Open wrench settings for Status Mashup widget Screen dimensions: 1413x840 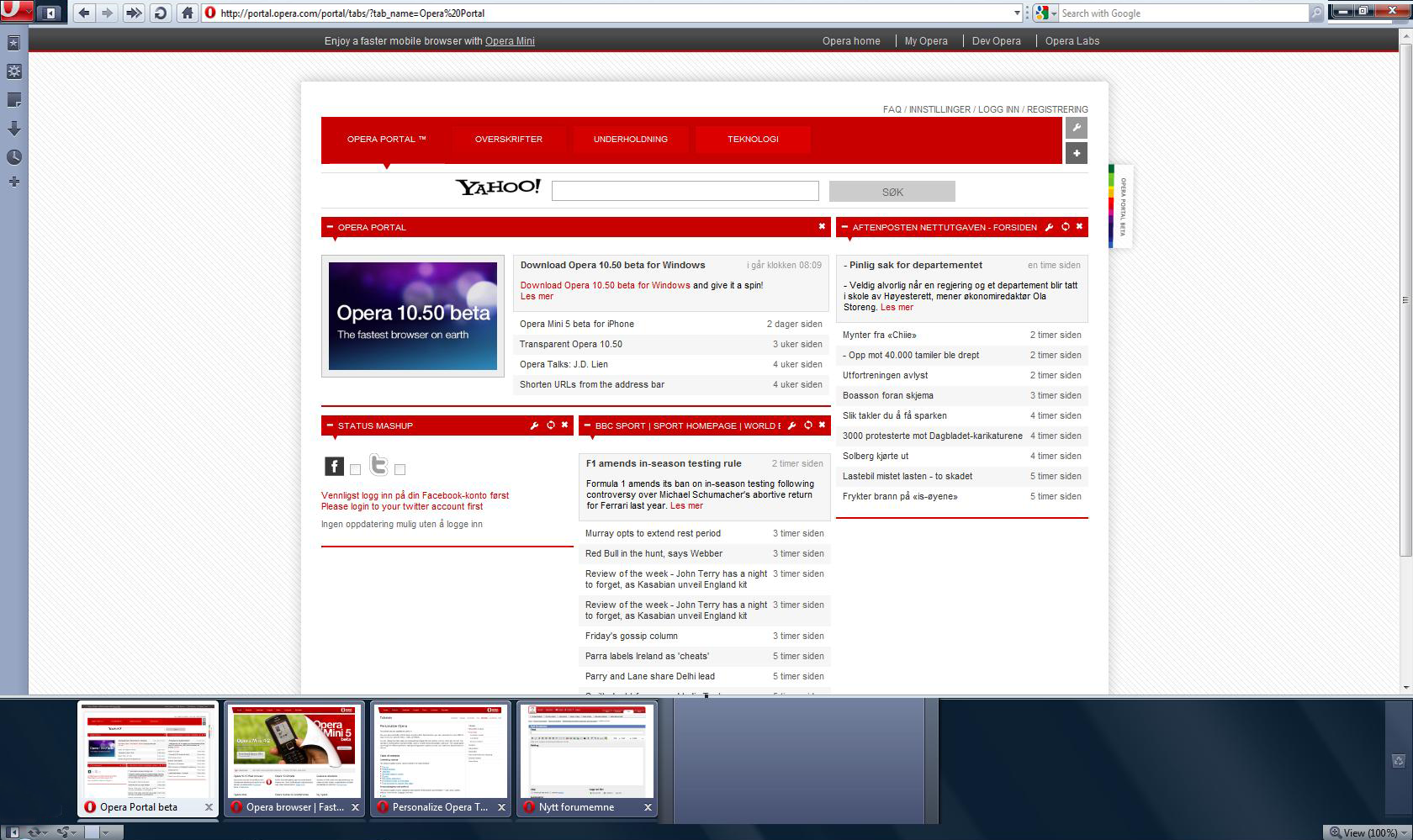[x=534, y=425]
